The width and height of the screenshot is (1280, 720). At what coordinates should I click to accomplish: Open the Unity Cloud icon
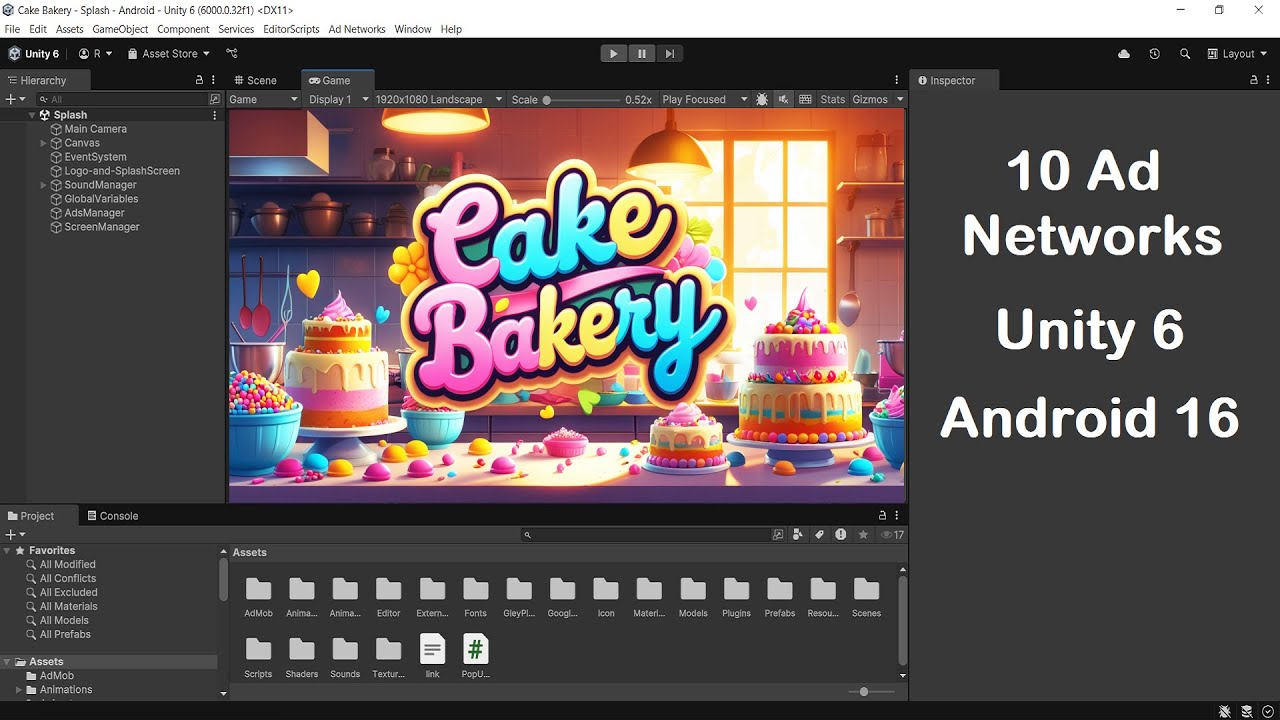pos(1124,54)
